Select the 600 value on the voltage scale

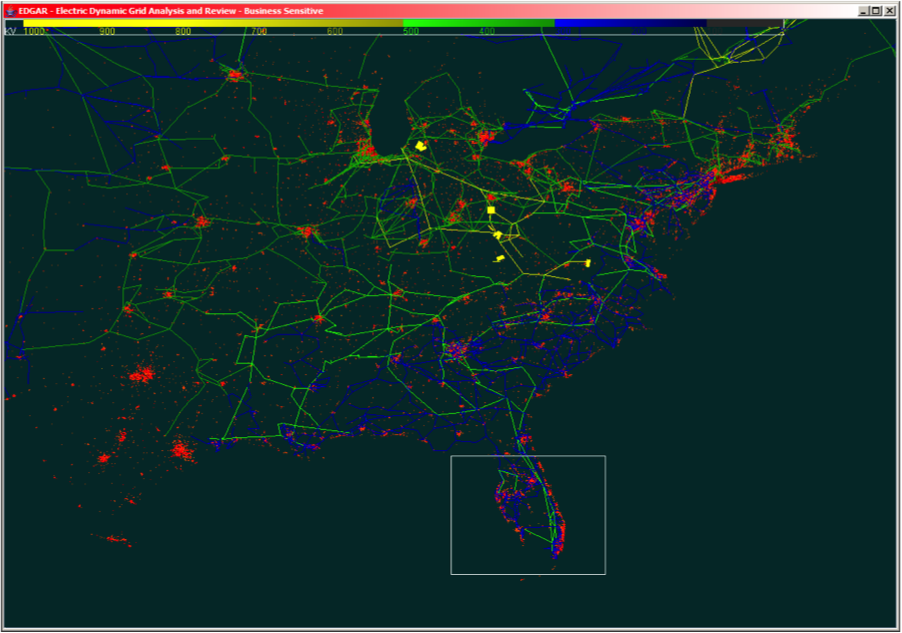(335, 32)
